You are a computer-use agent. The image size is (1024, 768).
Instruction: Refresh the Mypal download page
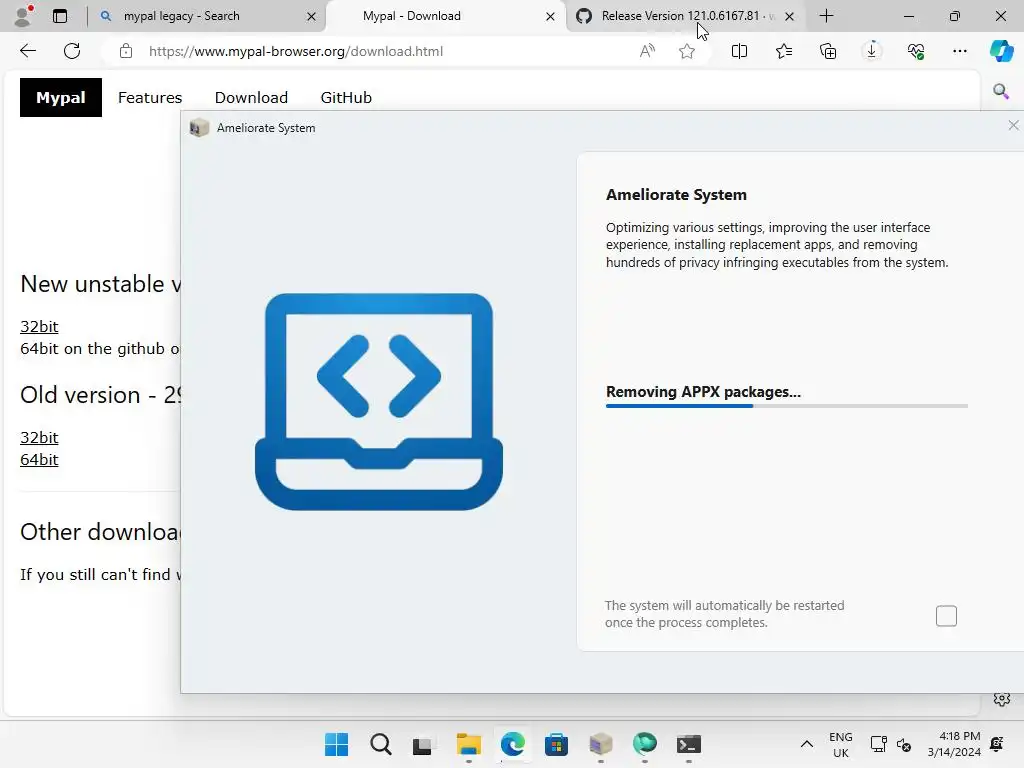72,51
